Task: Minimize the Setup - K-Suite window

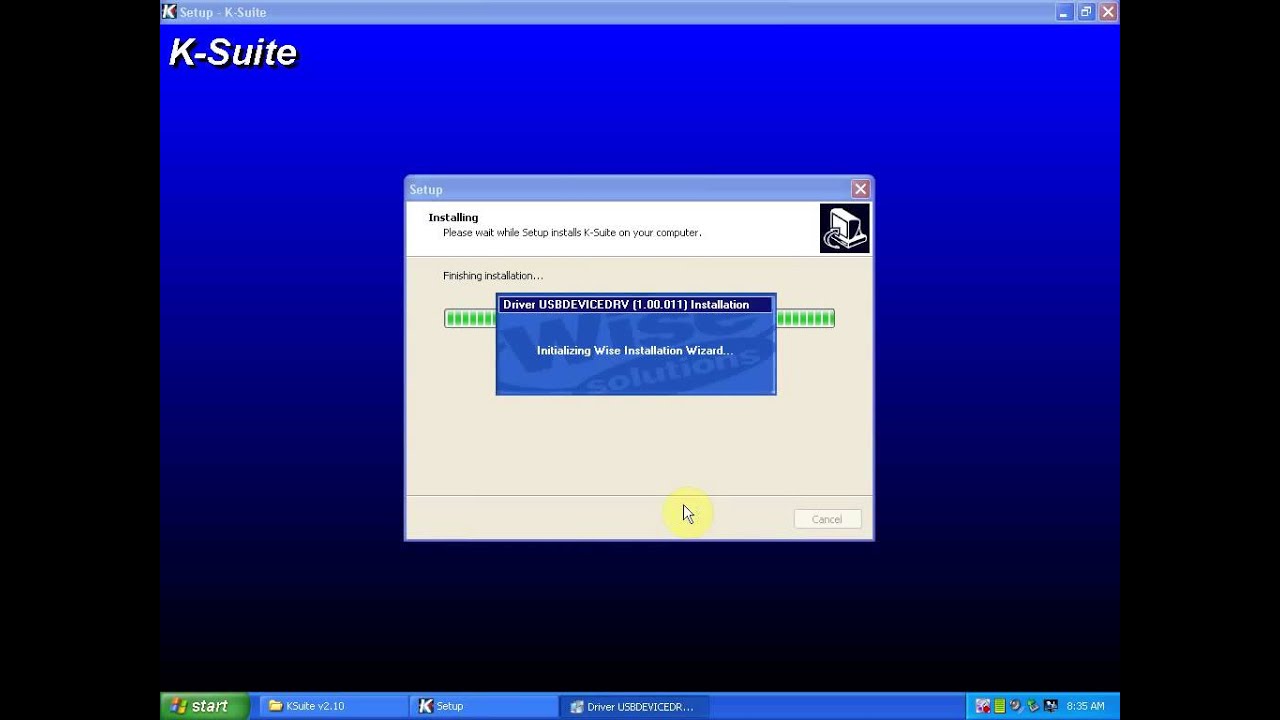Action: pyautogui.click(x=1064, y=12)
